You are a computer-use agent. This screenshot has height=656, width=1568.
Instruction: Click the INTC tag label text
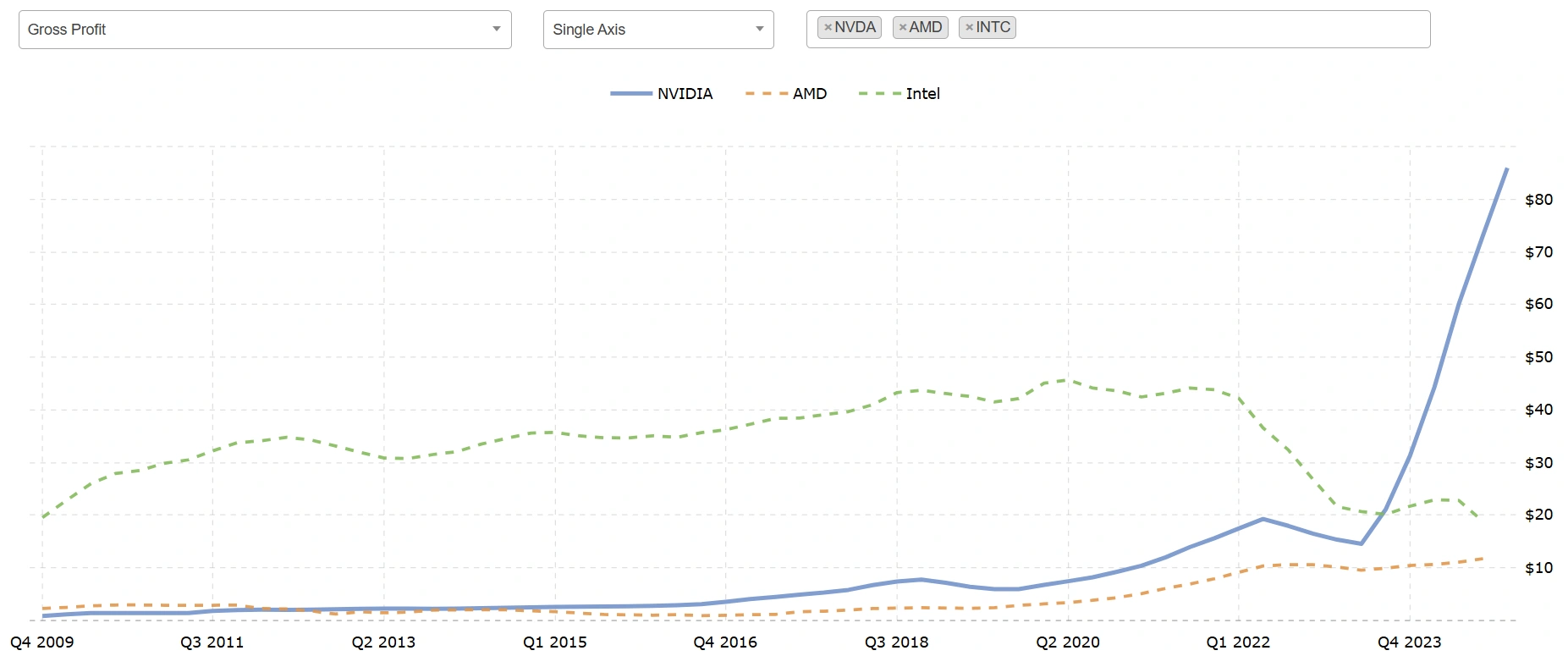[x=993, y=28]
